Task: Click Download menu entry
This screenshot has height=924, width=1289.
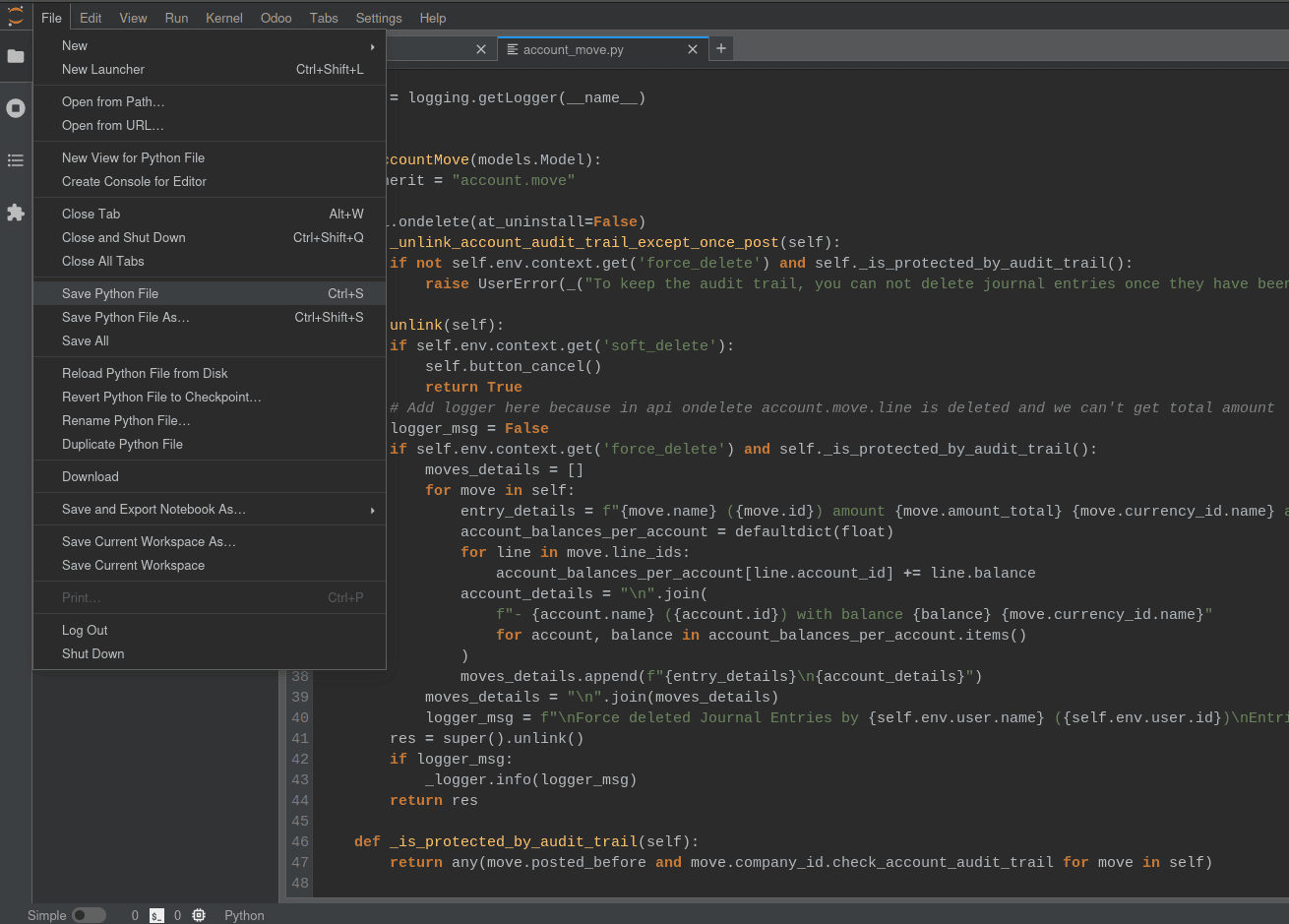Action: (210, 477)
